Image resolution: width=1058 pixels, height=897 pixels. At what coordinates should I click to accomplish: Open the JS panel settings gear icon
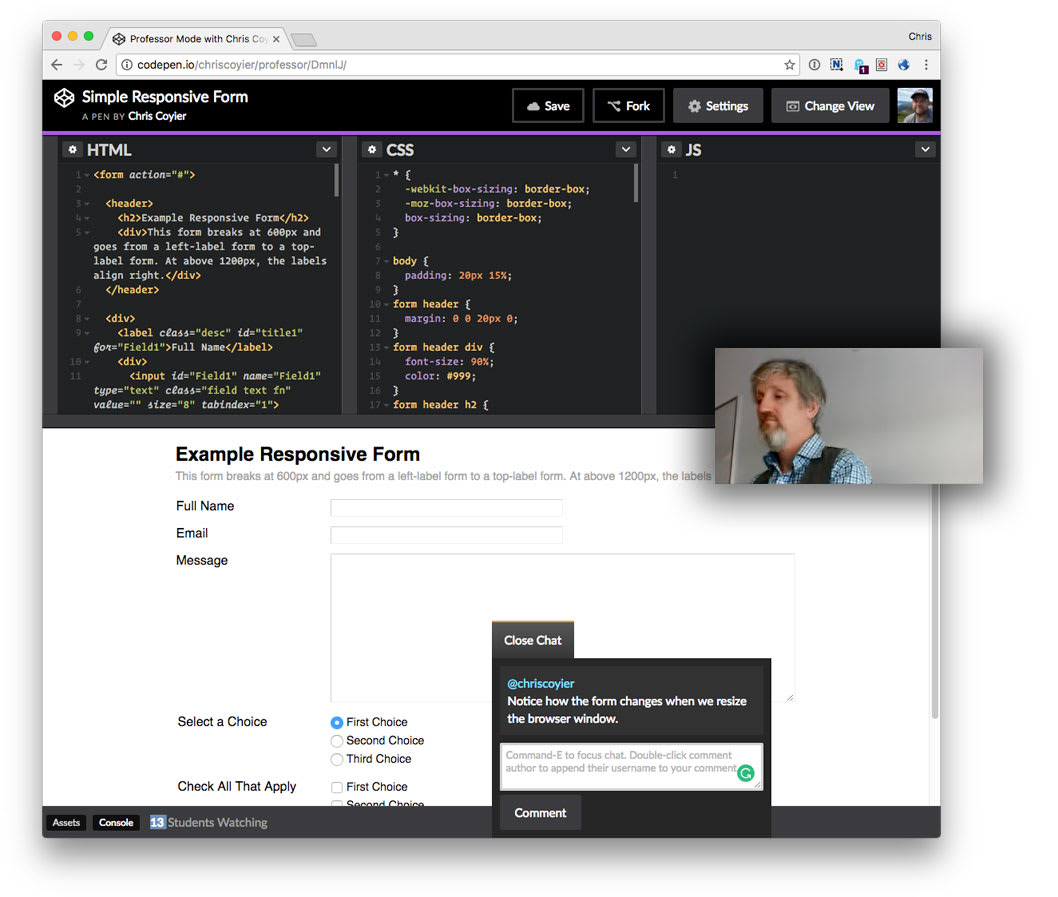coord(671,149)
